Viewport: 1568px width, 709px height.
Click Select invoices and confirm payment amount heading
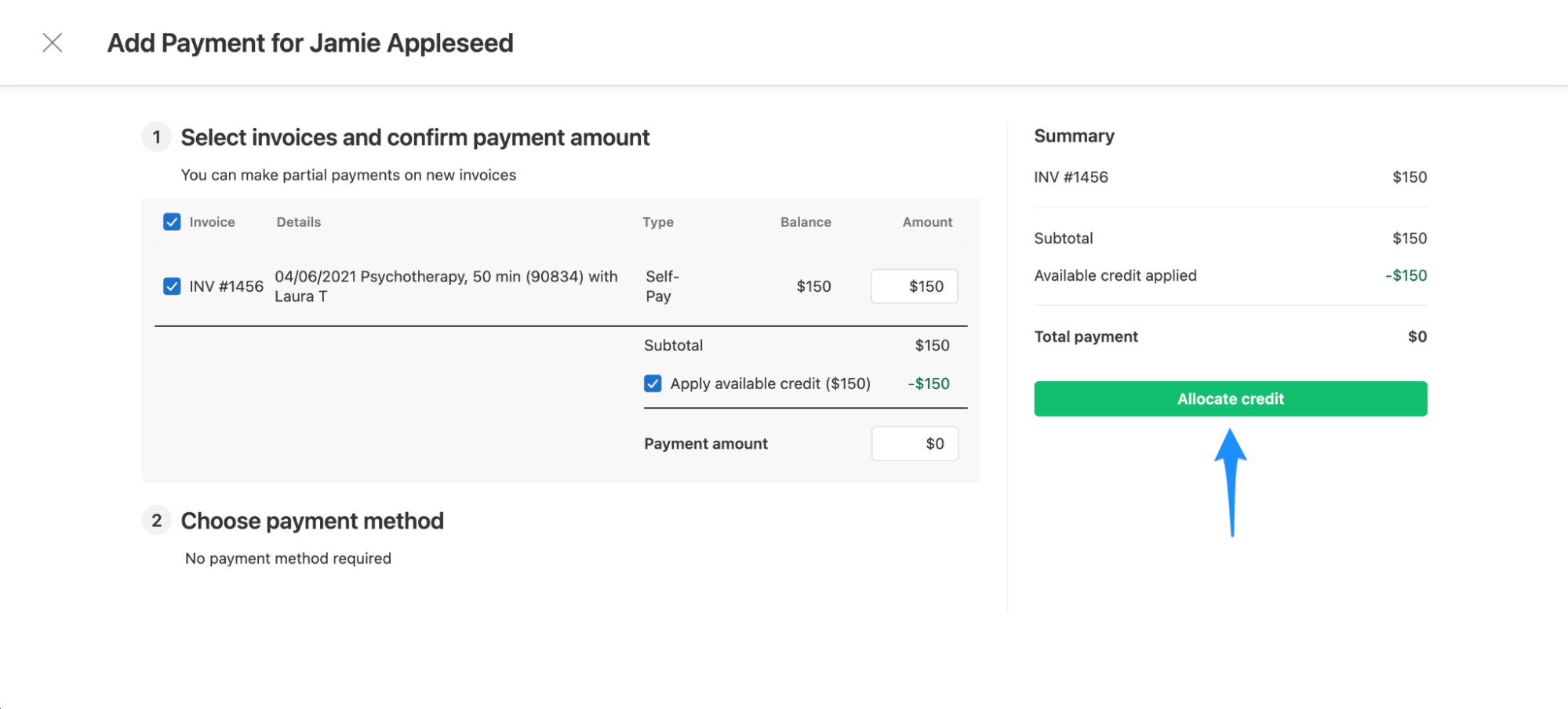[415, 137]
